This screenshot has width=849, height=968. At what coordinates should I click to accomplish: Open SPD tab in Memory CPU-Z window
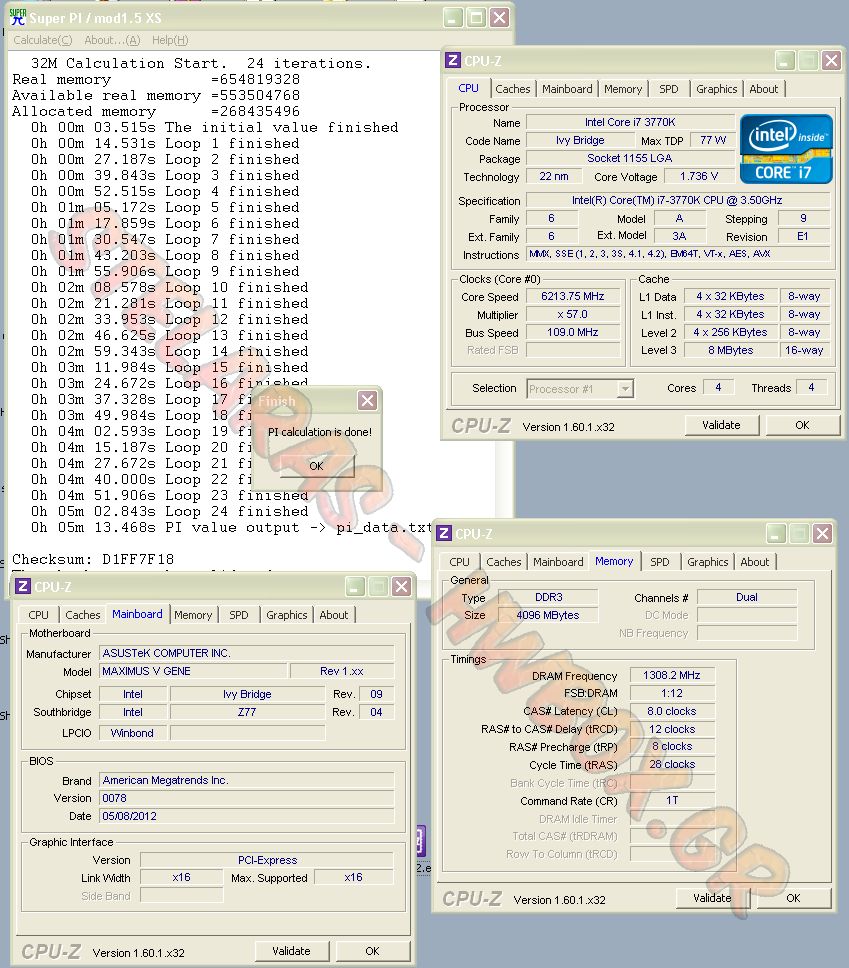pos(659,562)
